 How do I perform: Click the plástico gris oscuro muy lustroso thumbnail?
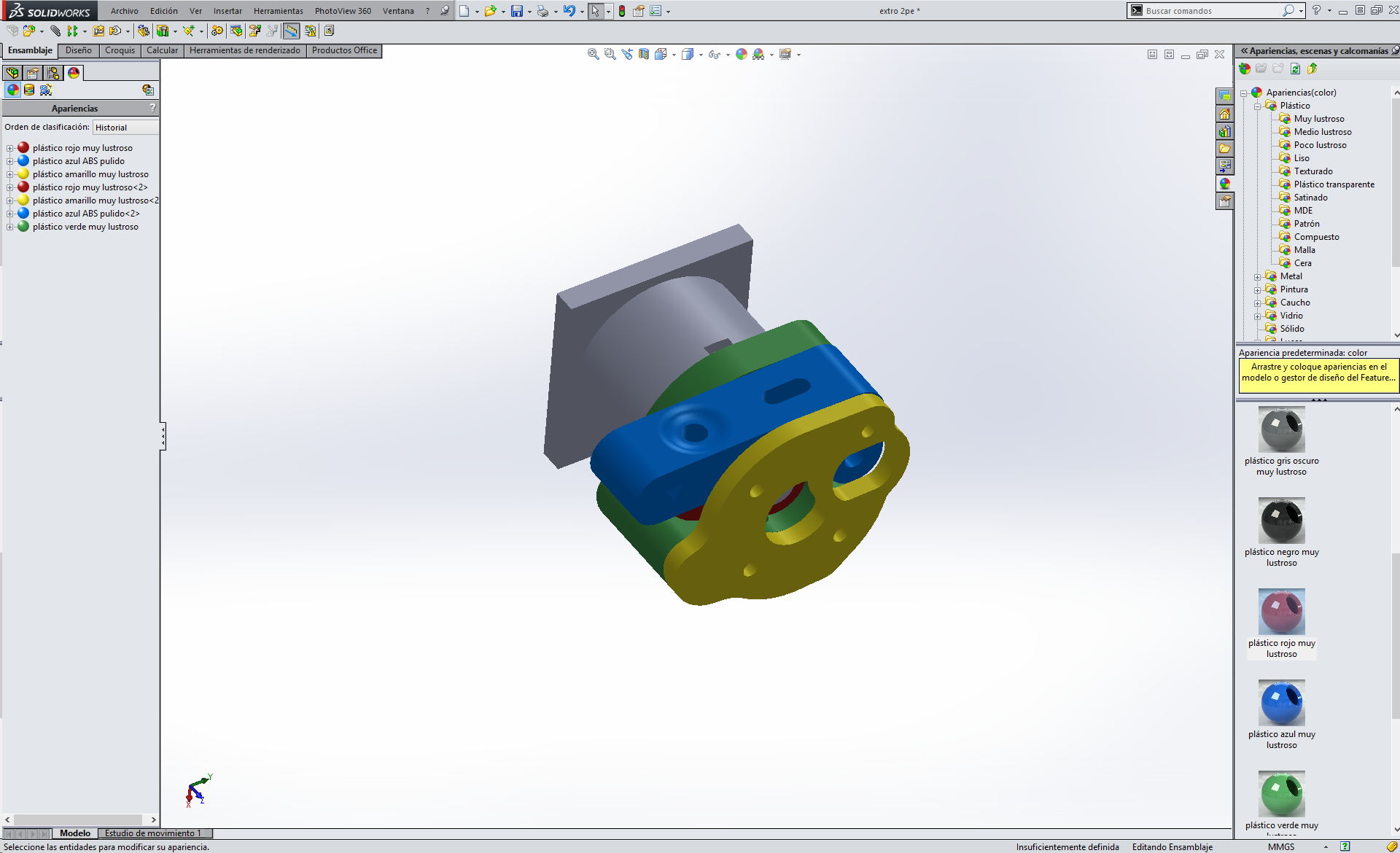[x=1282, y=430]
